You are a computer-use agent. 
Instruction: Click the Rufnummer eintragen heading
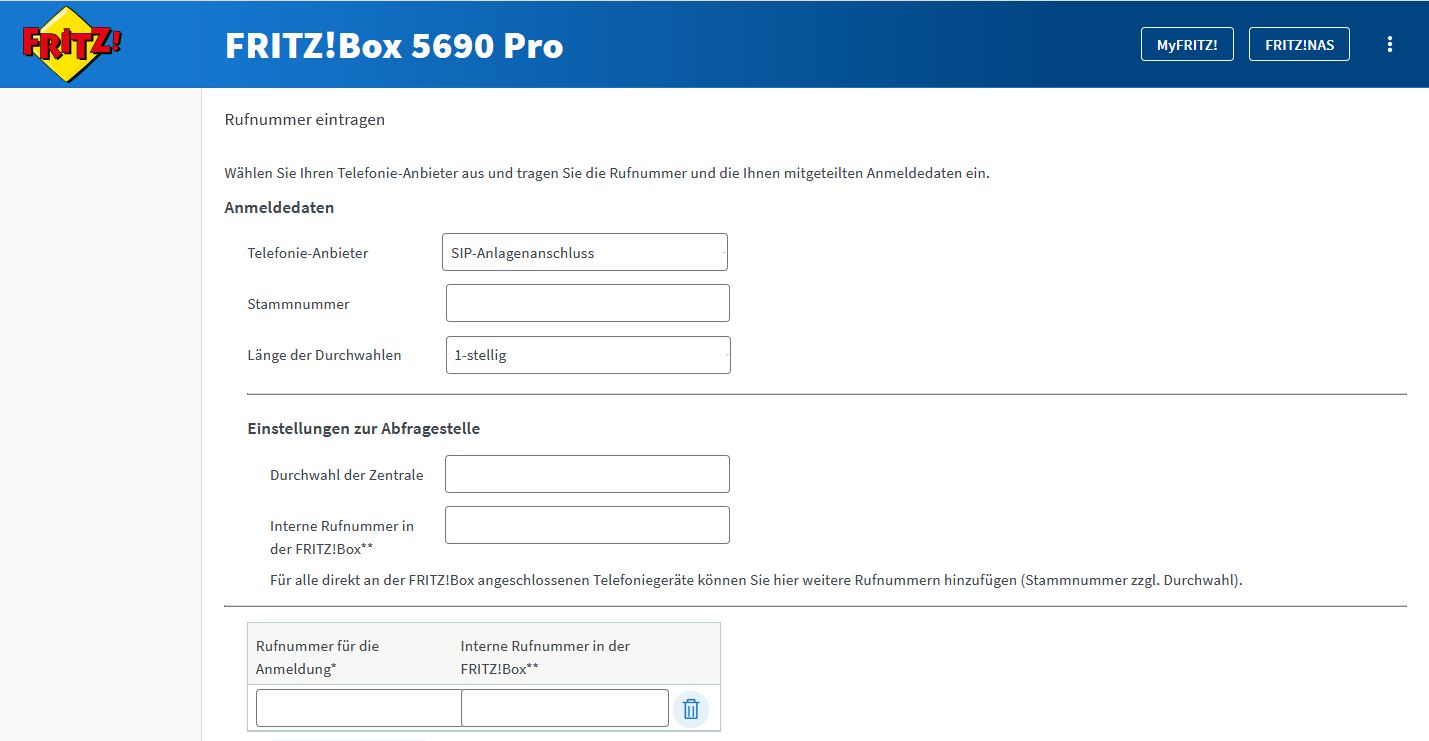[x=305, y=120]
